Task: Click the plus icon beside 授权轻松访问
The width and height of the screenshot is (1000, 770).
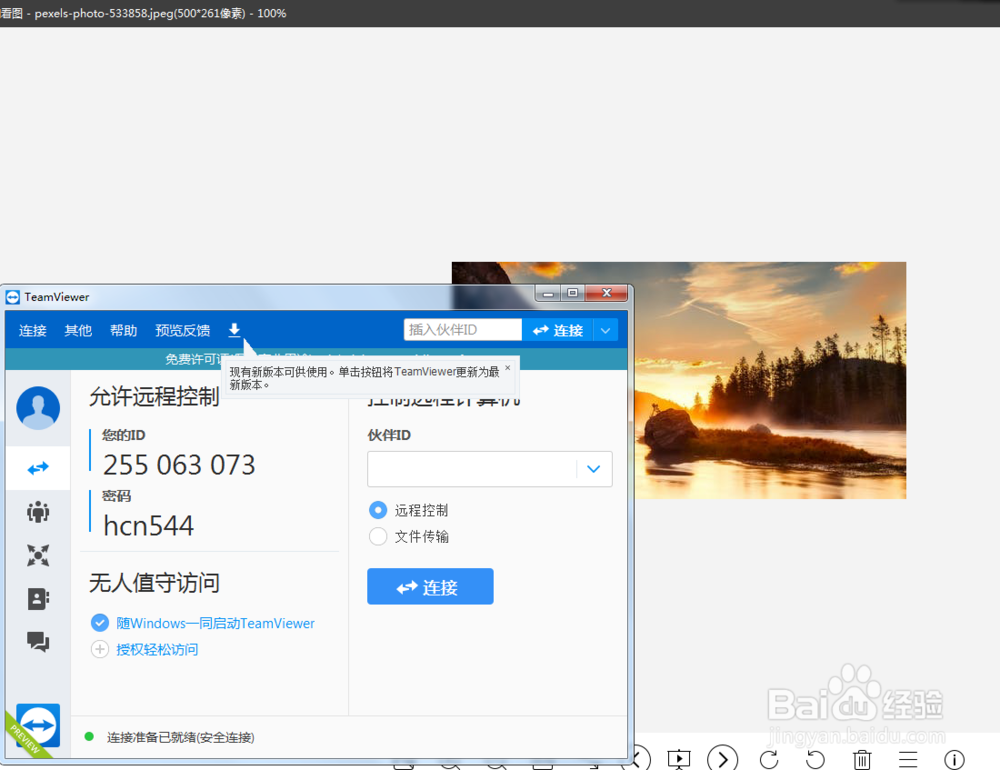Action: pyautogui.click(x=100, y=649)
